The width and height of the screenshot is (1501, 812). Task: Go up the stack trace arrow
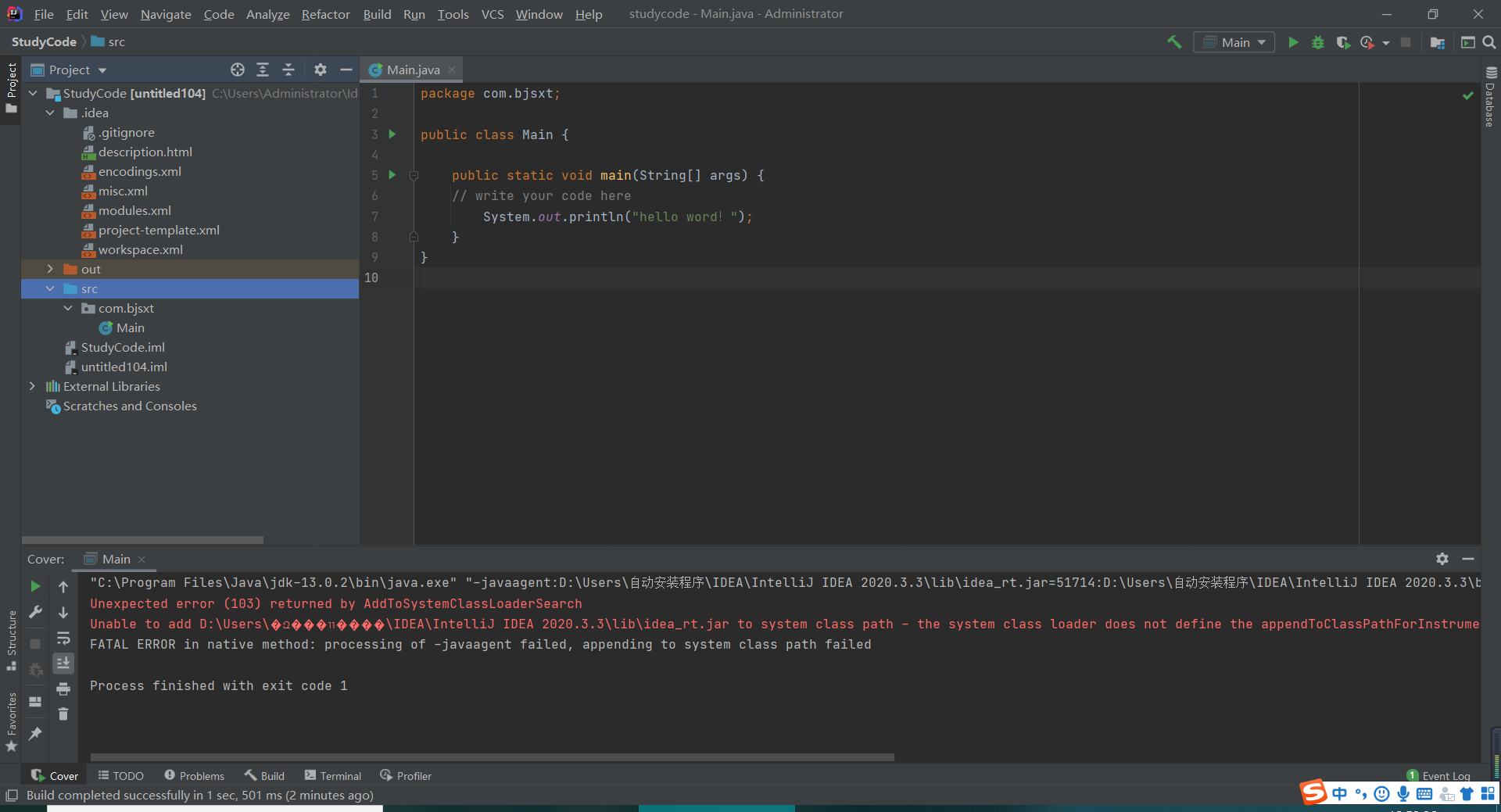(x=63, y=586)
